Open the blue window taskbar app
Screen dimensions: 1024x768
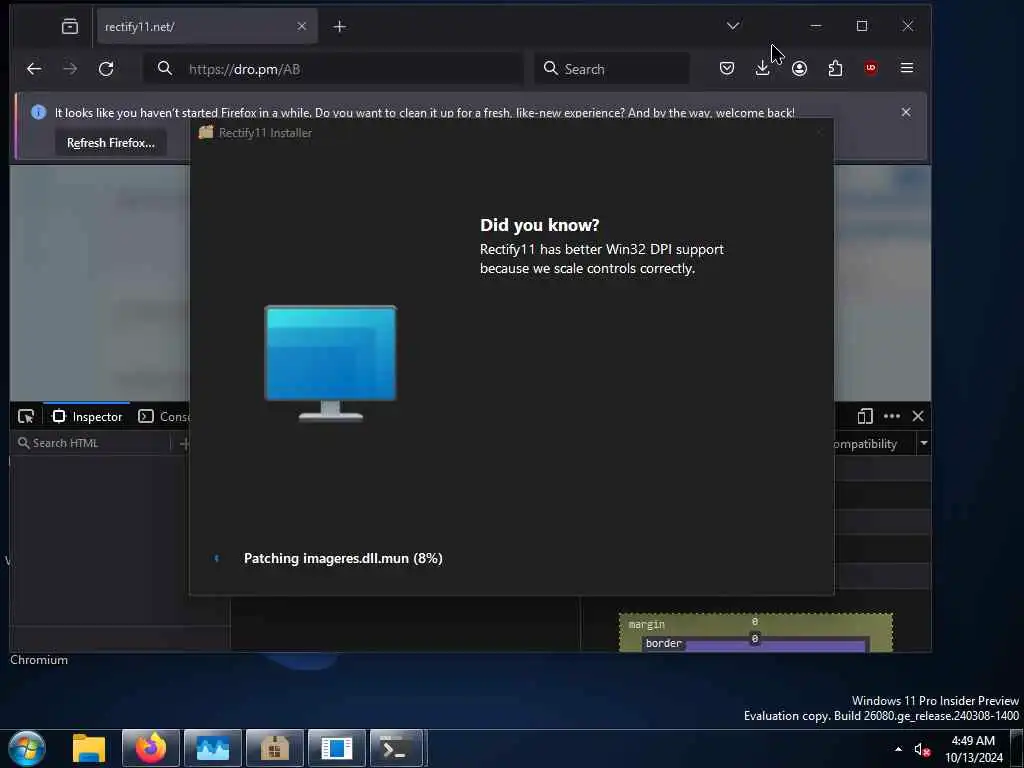[337, 748]
